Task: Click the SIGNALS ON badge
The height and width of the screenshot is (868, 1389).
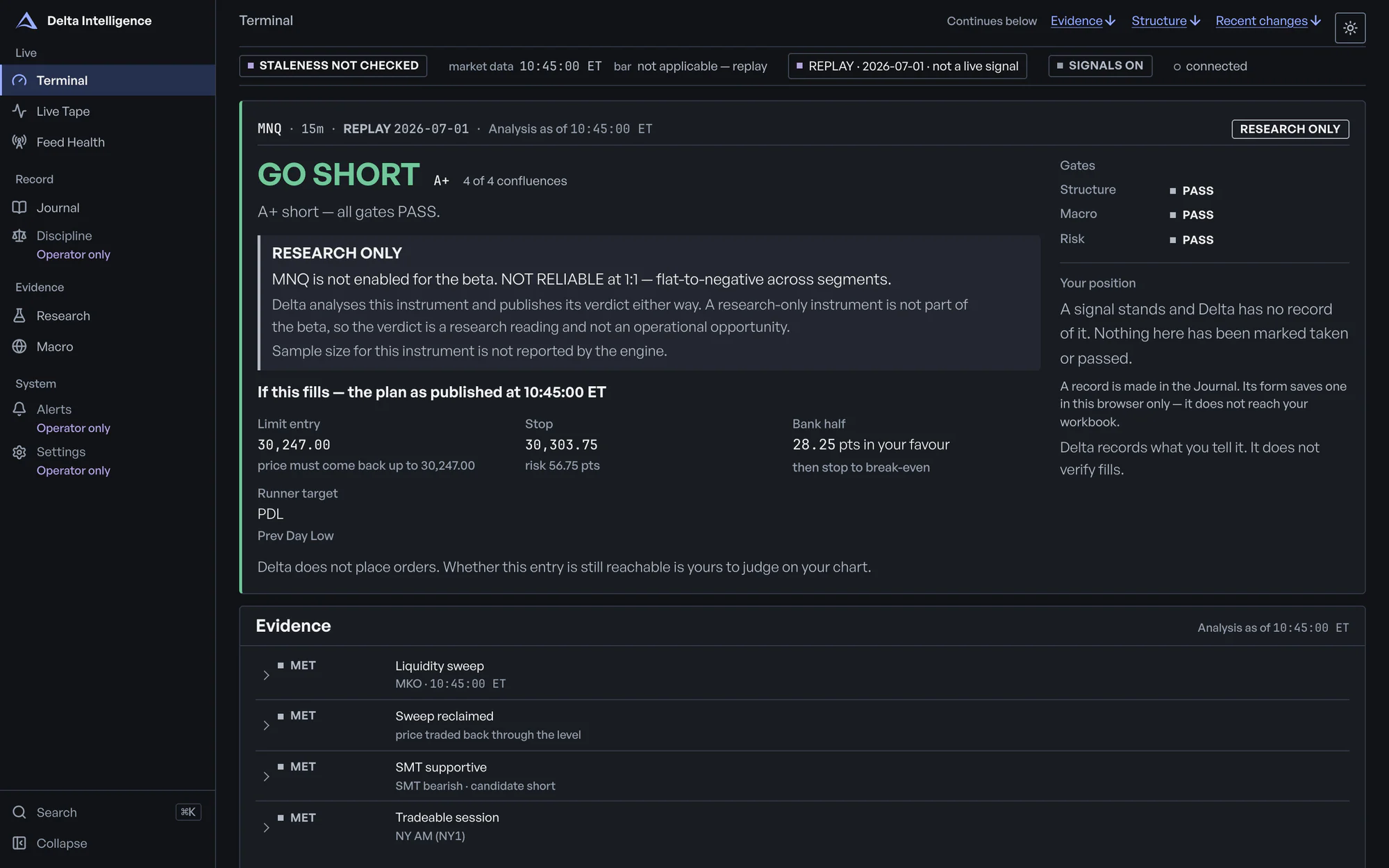Action: coord(1100,66)
